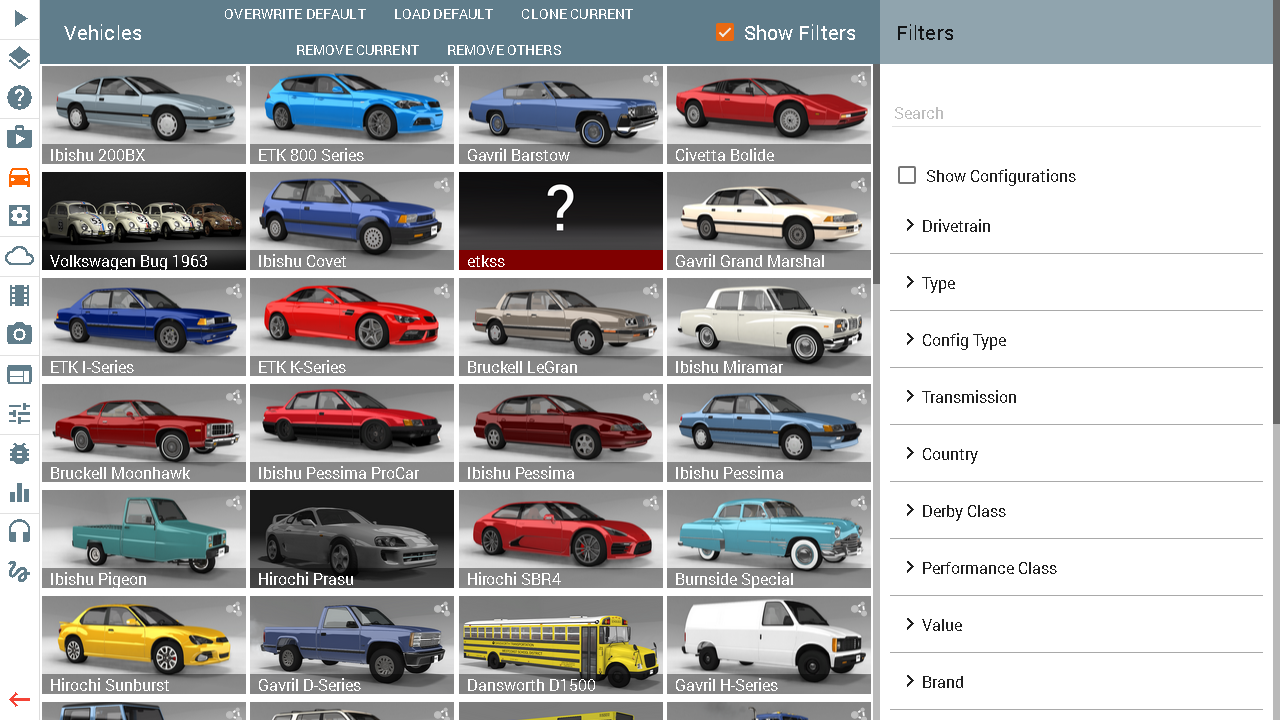
Task: Expand the Country filter
Action: (x=1076, y=454)
